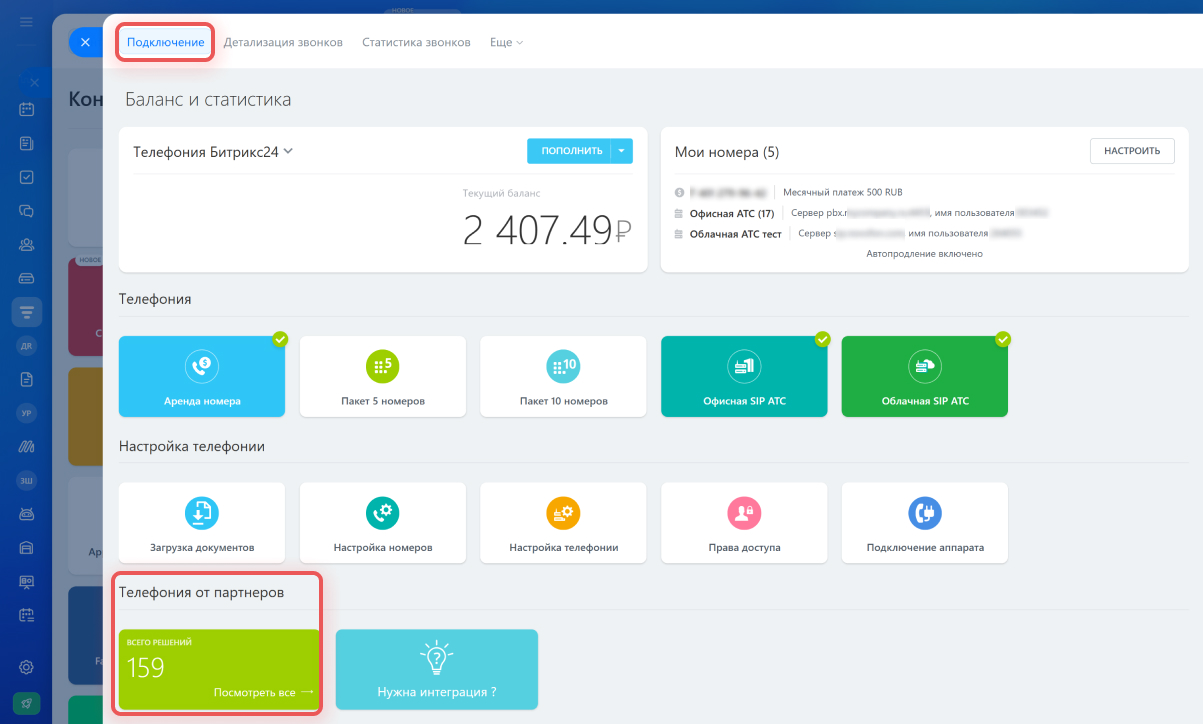Select the Пакет 10 номеров tile
Image resolution: width=1203 pixels, height=724 pixels.
563,376
